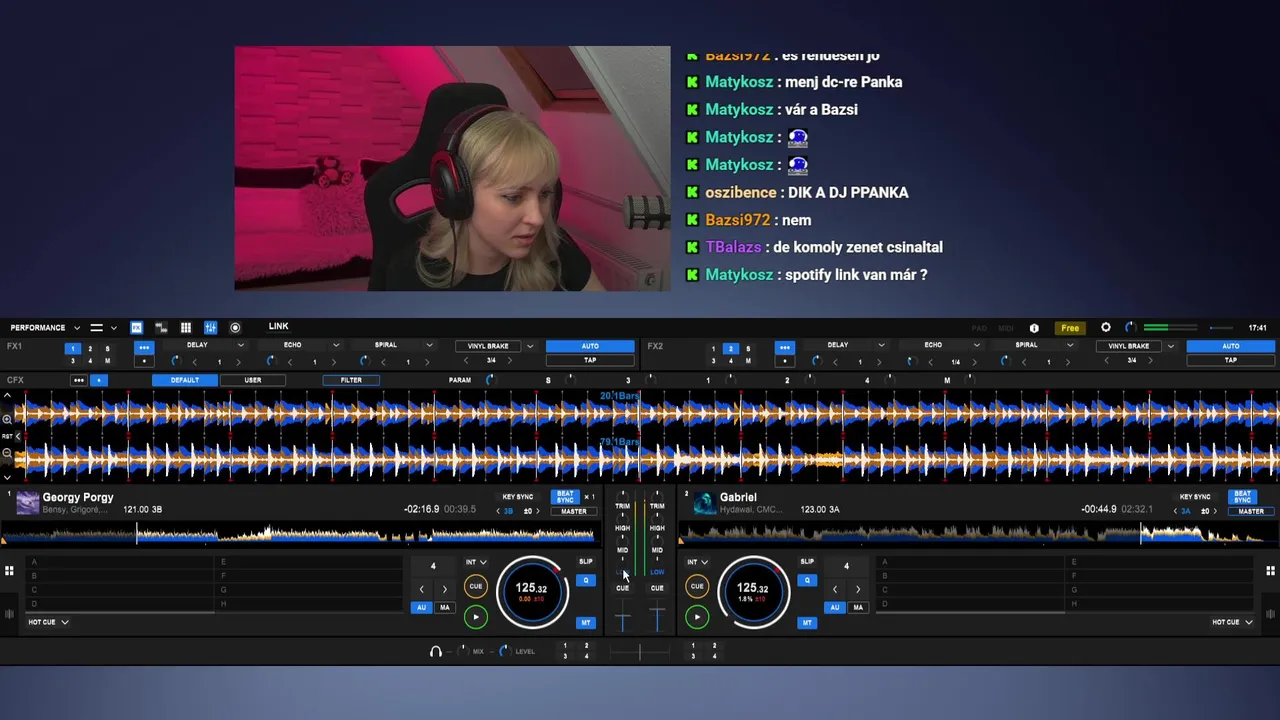The image size is (1280, 720).
Task: Open deck 2 HOT CUE pad-mode dropdown
Action: tap(1232, 622)
